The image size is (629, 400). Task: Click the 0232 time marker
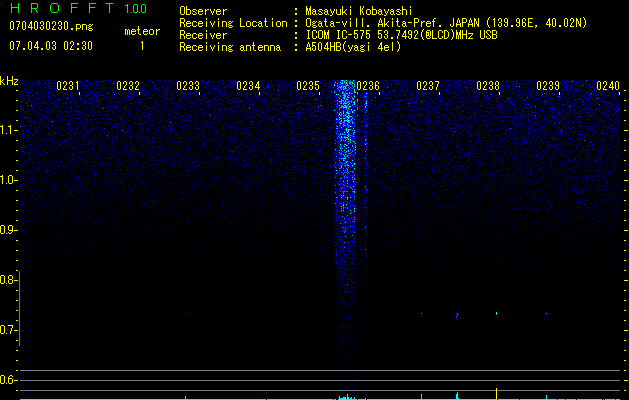(x=128, y=86)
